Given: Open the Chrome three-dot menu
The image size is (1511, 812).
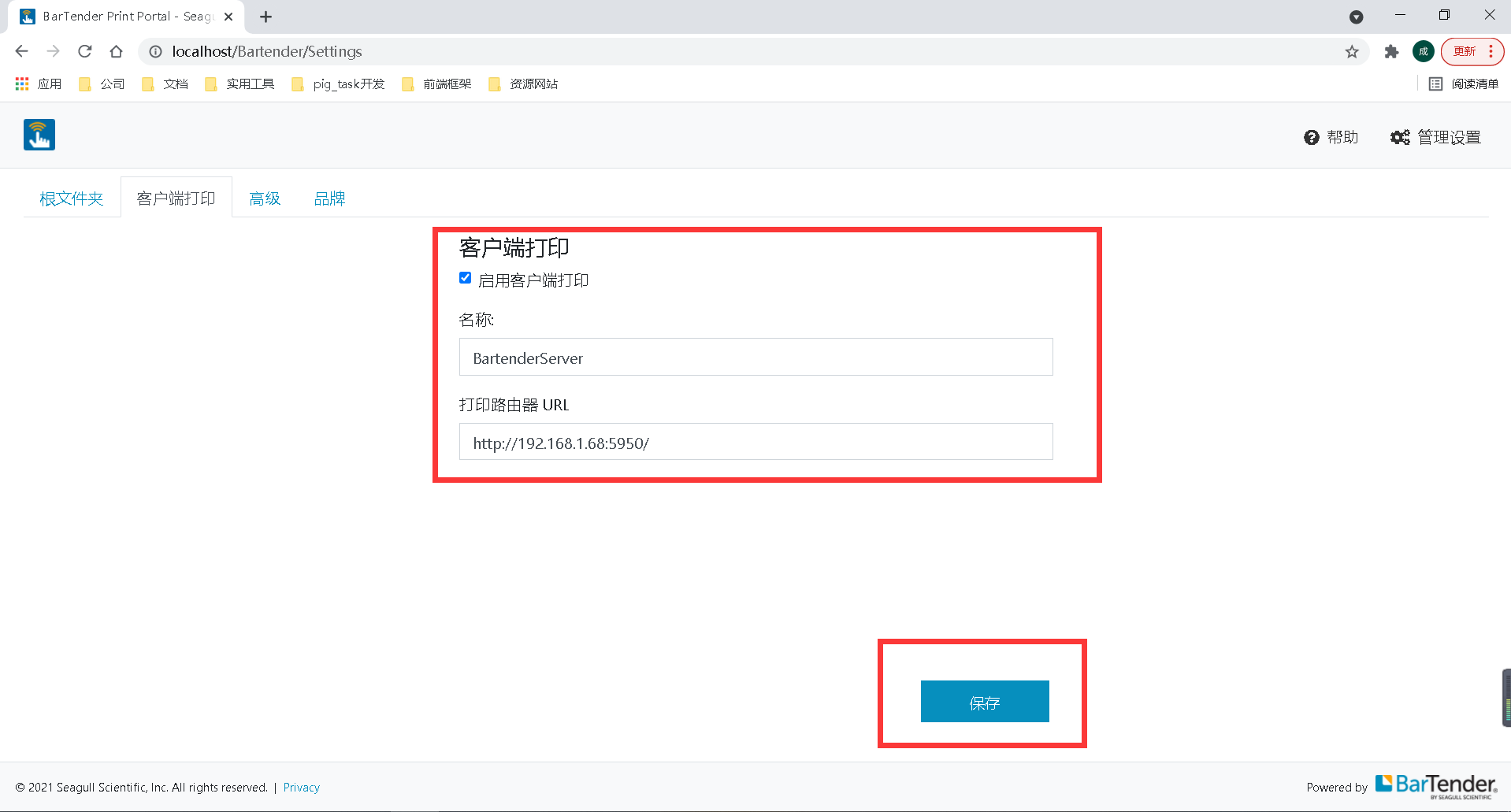Looking at the screenshot, I should [x=1491, y=52].
